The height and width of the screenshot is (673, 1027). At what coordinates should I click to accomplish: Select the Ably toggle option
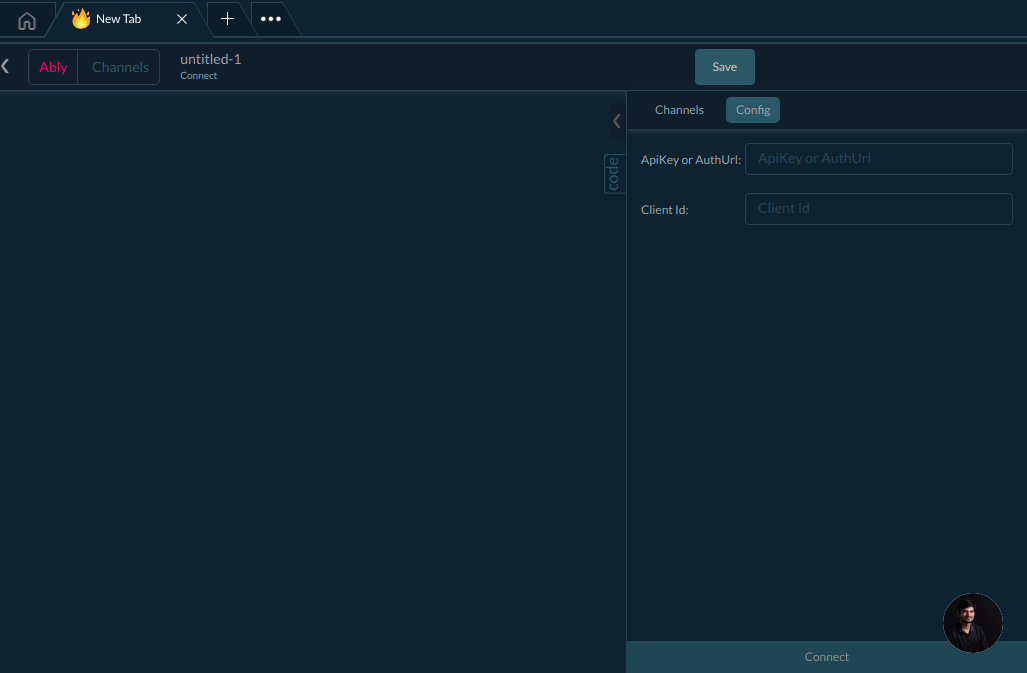pos(53,67)
